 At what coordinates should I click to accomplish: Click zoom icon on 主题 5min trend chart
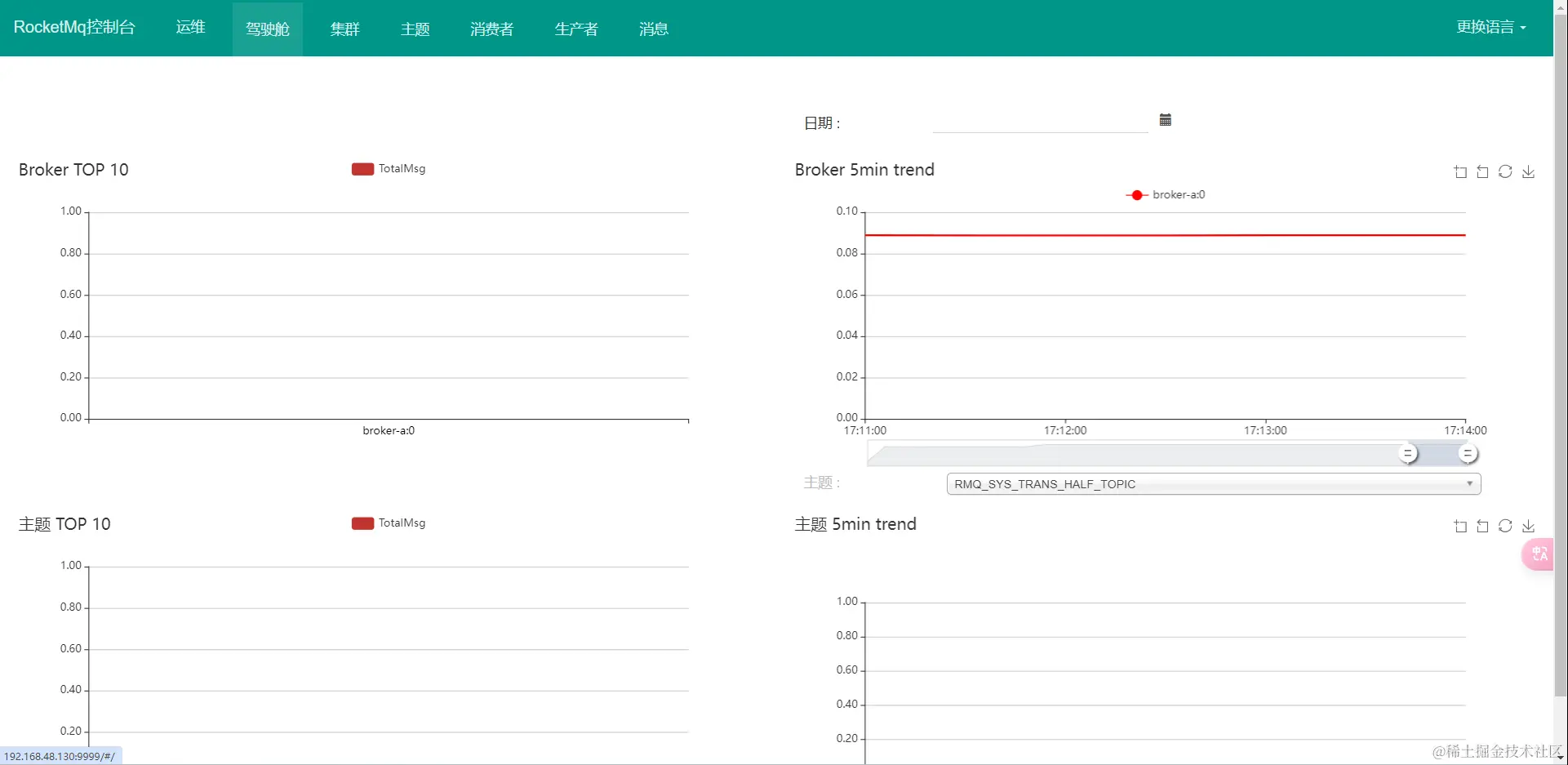pyautogui.click(x=1460, y=526)
